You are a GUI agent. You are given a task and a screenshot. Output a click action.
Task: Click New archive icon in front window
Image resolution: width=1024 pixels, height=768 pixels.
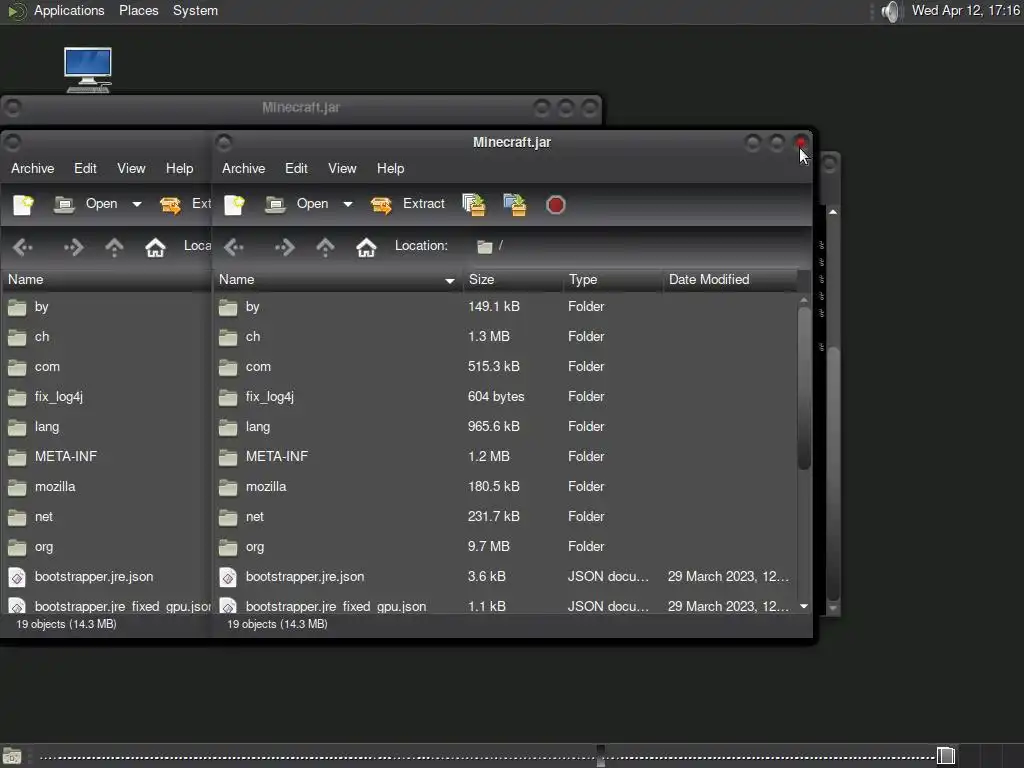[234, 204]
